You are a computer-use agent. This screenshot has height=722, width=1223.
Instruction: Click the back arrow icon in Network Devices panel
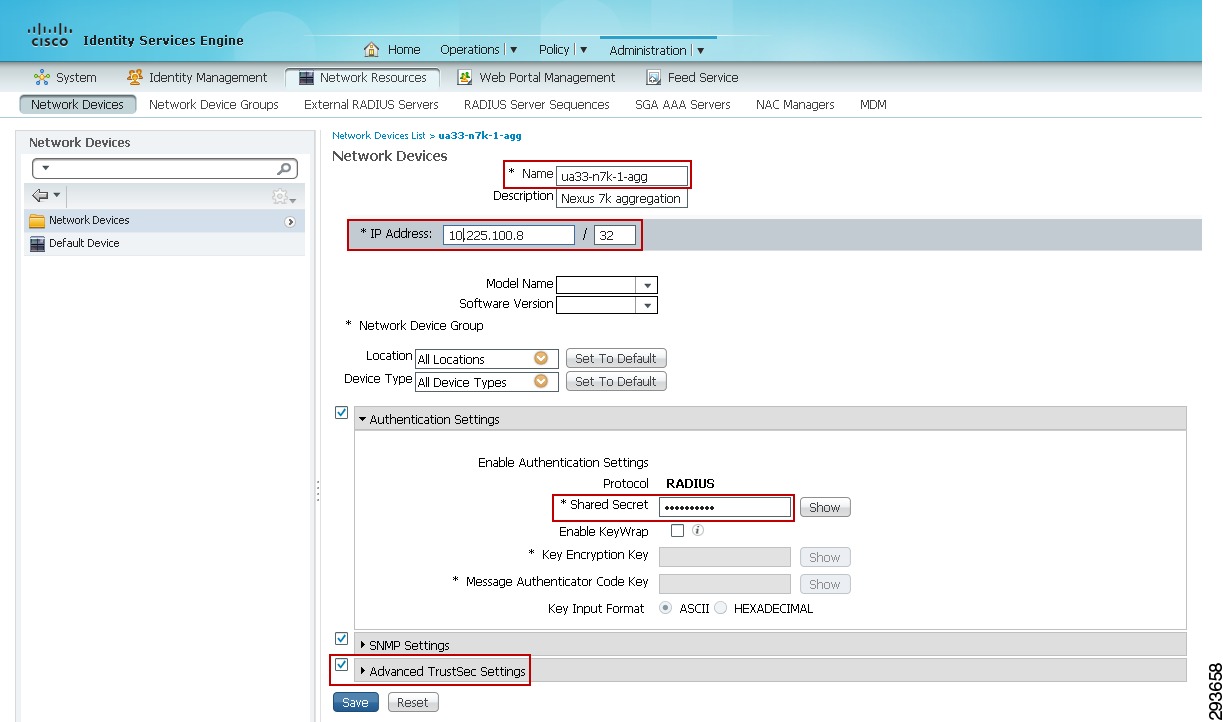coord(40,196)
